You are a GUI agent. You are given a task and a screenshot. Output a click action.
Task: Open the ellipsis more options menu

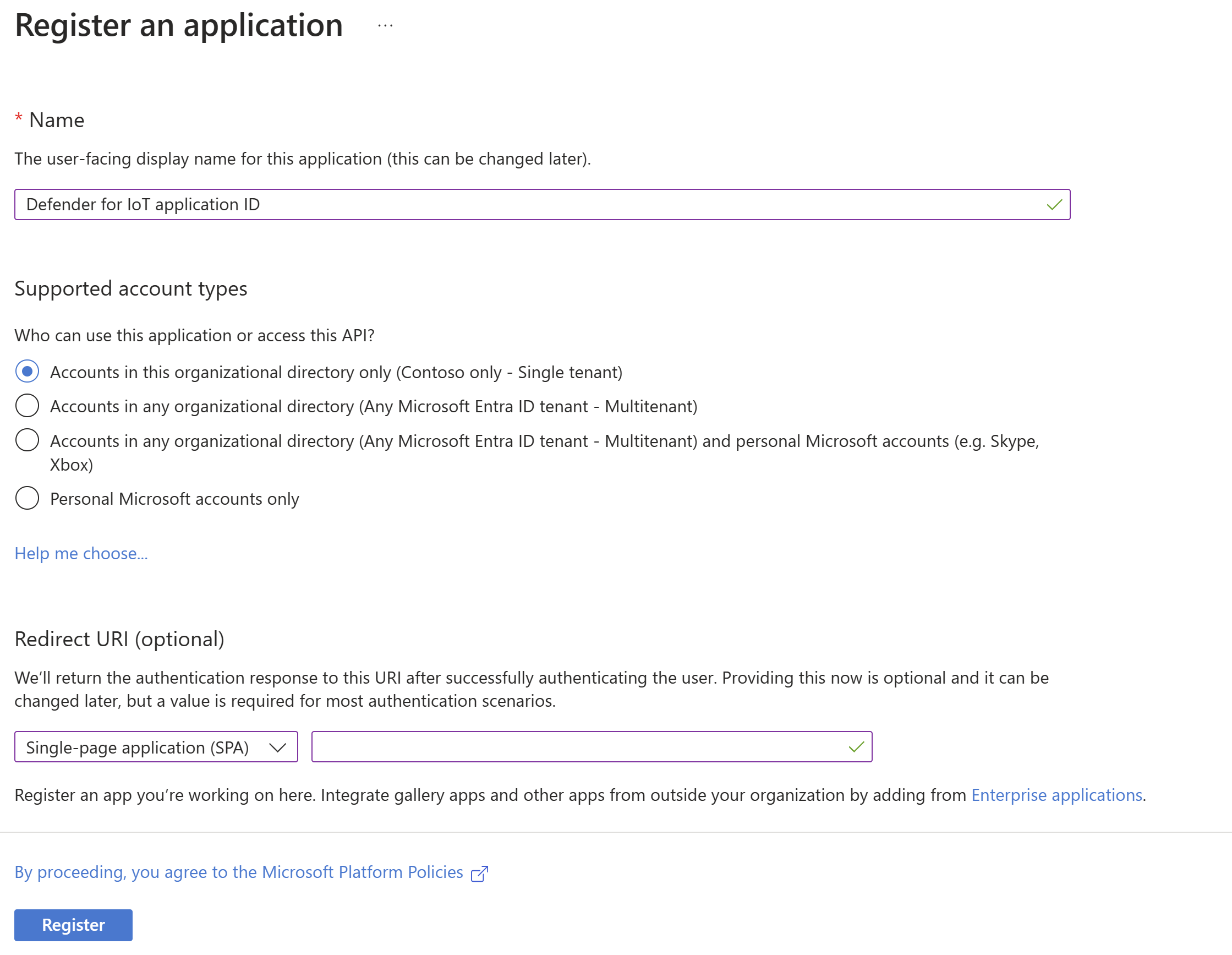[385, 25]
